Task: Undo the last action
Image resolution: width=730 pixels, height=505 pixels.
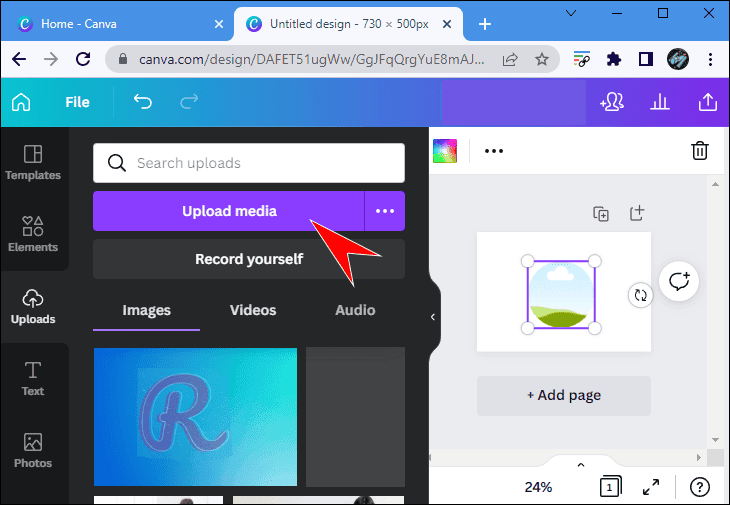Action: click(143, 102)
